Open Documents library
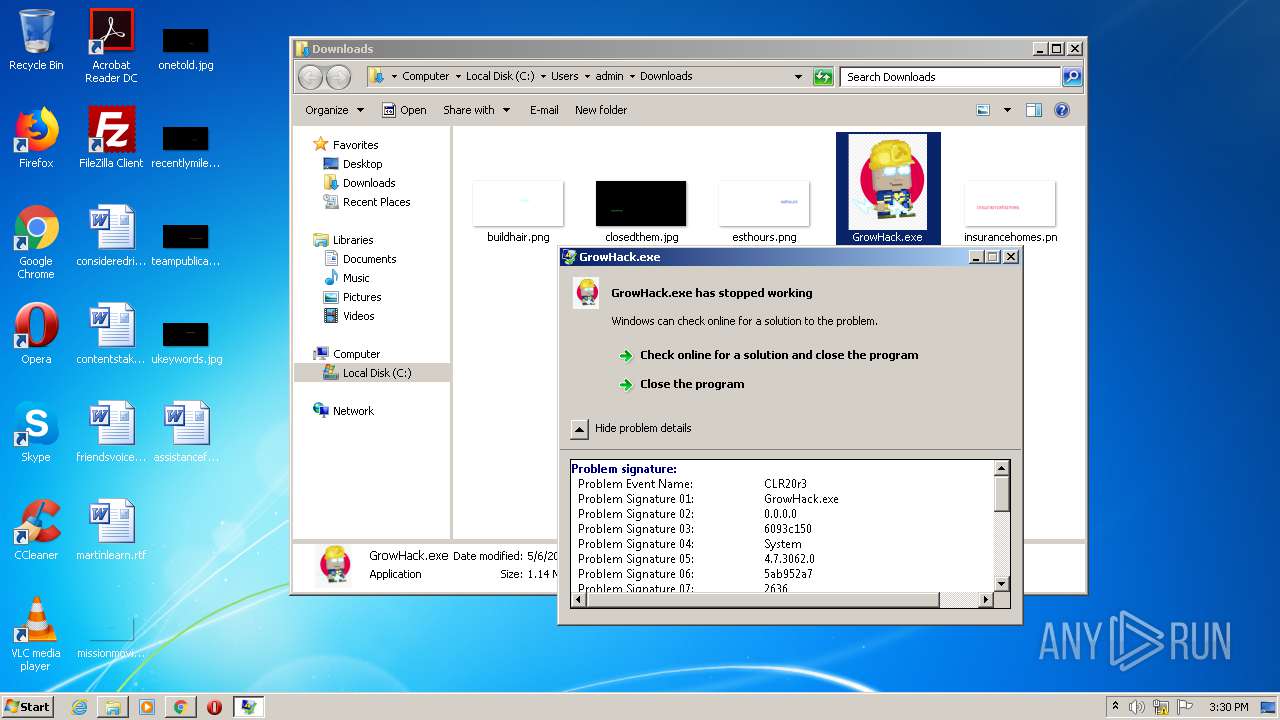This screenshot has width=1280, height=720. 369,259
